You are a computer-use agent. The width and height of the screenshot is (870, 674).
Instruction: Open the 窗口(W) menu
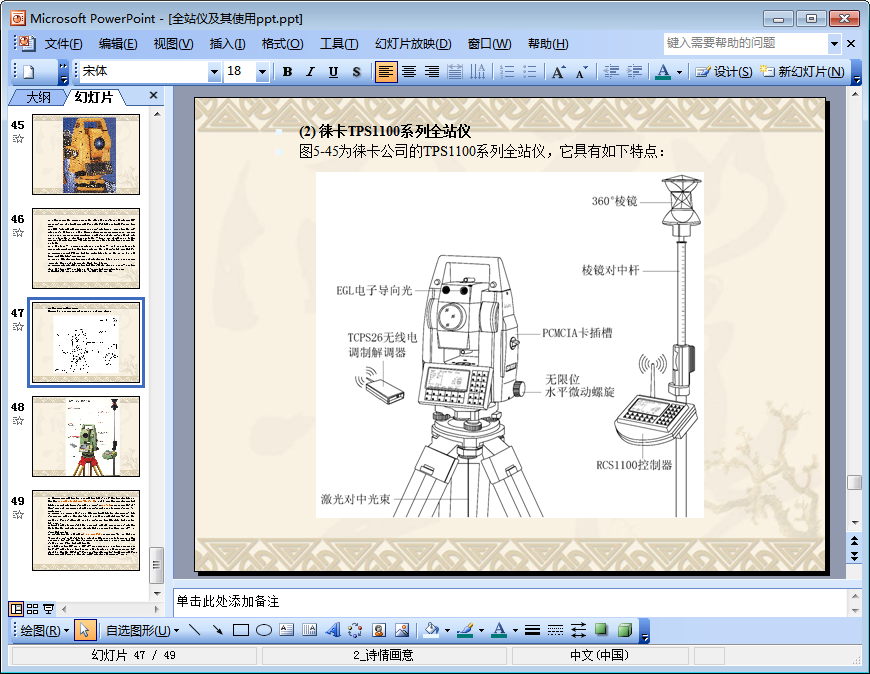click(489, 44)
